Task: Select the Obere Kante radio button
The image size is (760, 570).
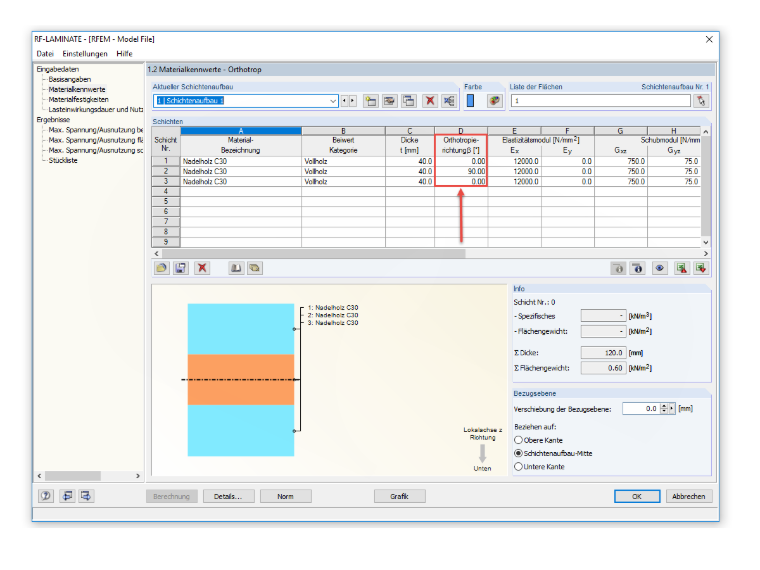Action: point(519,440)
